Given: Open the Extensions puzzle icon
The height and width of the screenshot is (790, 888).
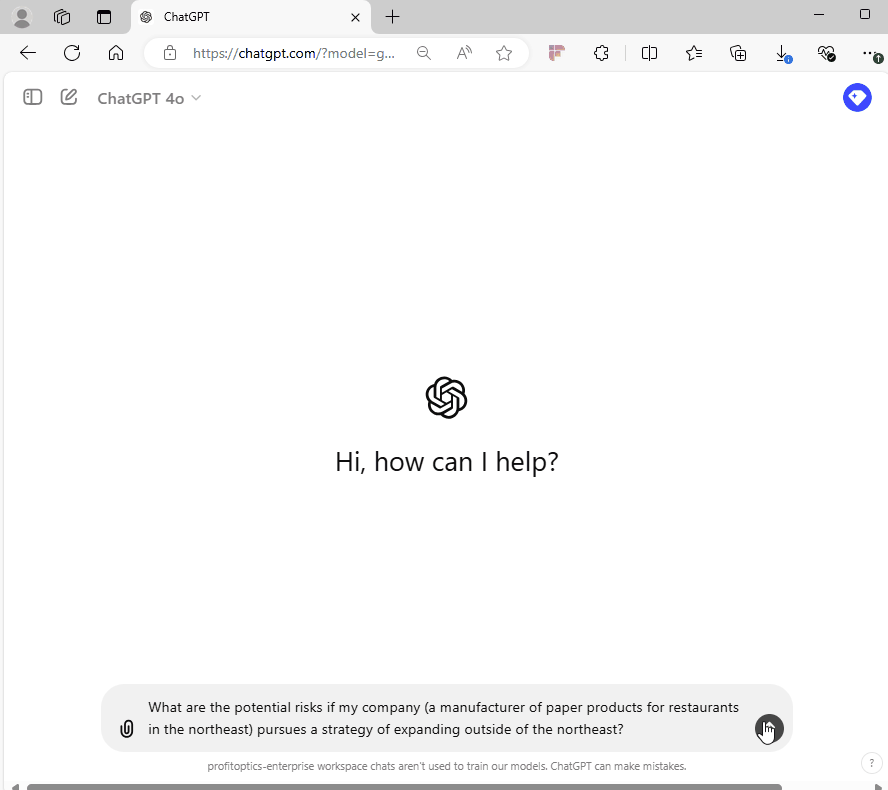Looking at the screenshot, I should [x=601, y=53].
